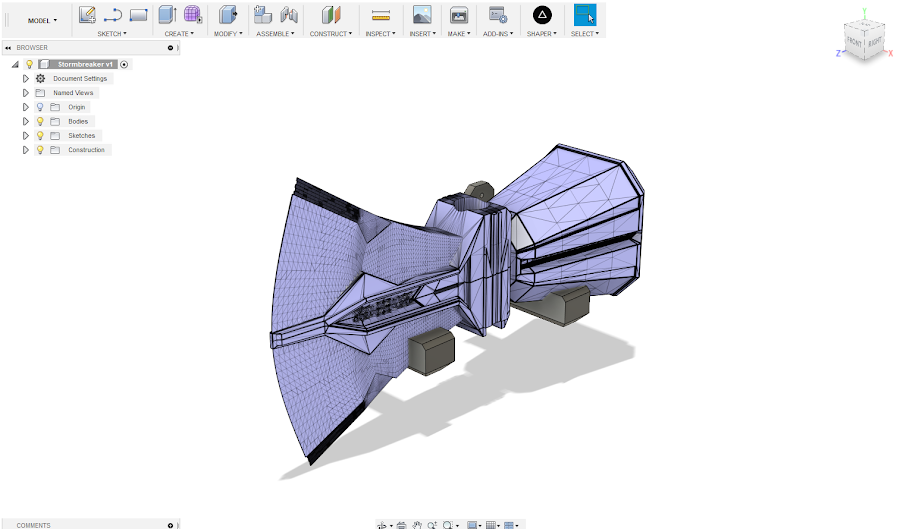Open the MODEL workspace dropdown
900x529 pixels.
[42, 21]
